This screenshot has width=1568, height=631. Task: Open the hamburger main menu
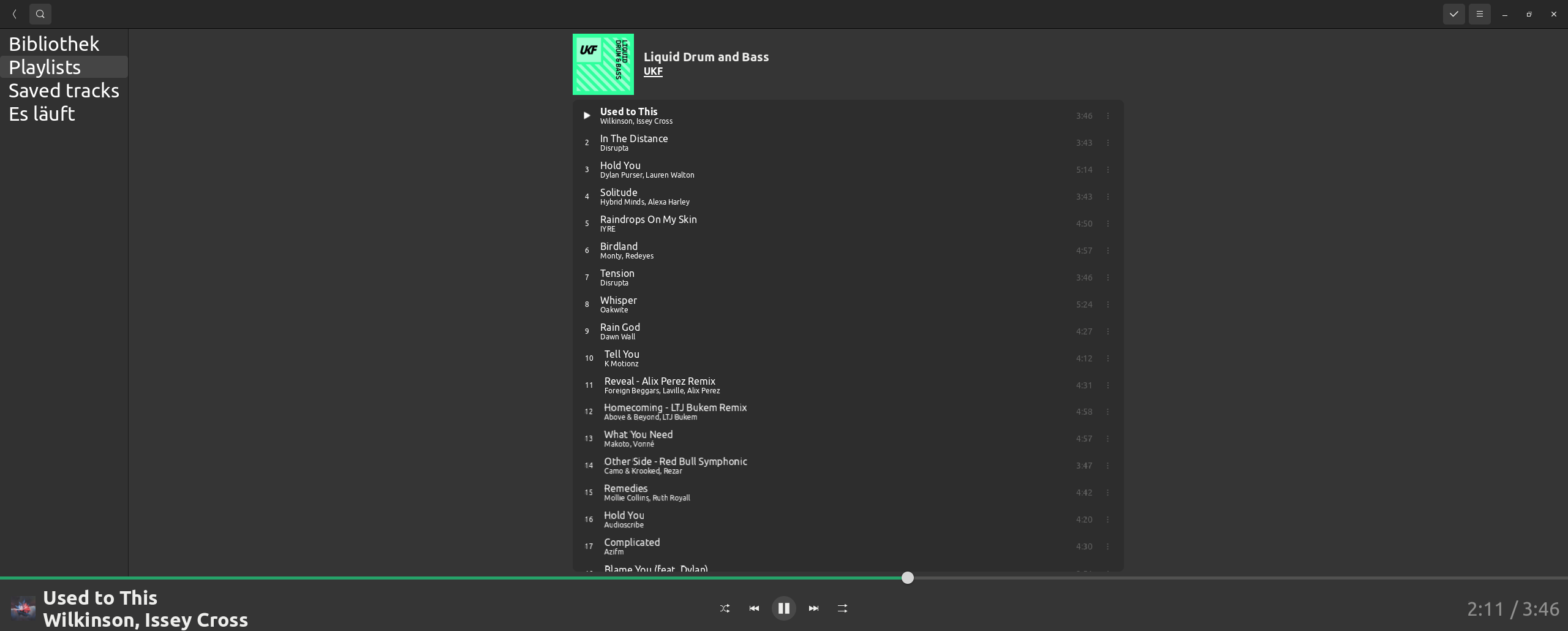(x=1480, y=14)
